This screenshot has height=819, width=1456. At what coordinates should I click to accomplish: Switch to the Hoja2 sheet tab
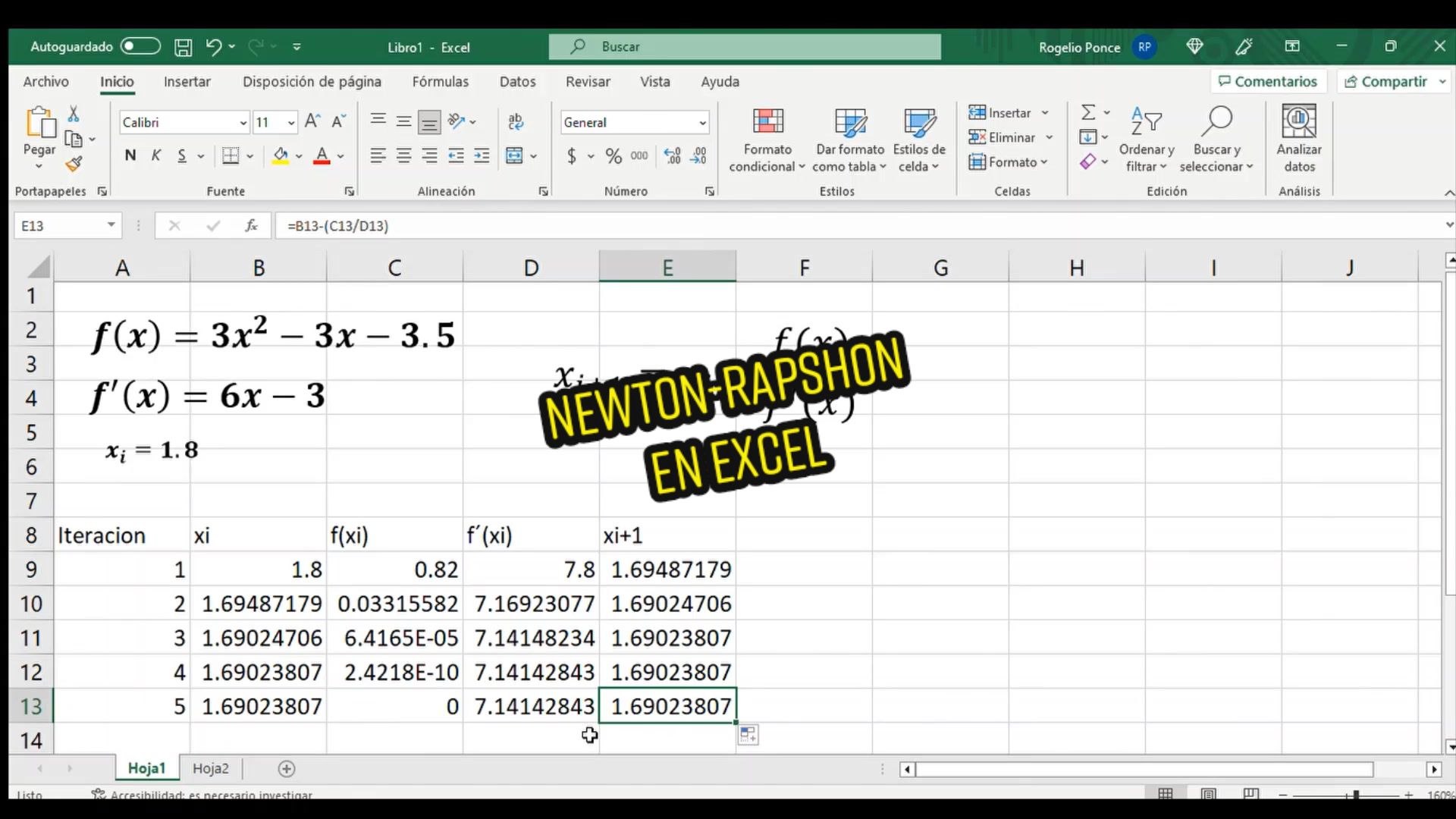(210, 768)
